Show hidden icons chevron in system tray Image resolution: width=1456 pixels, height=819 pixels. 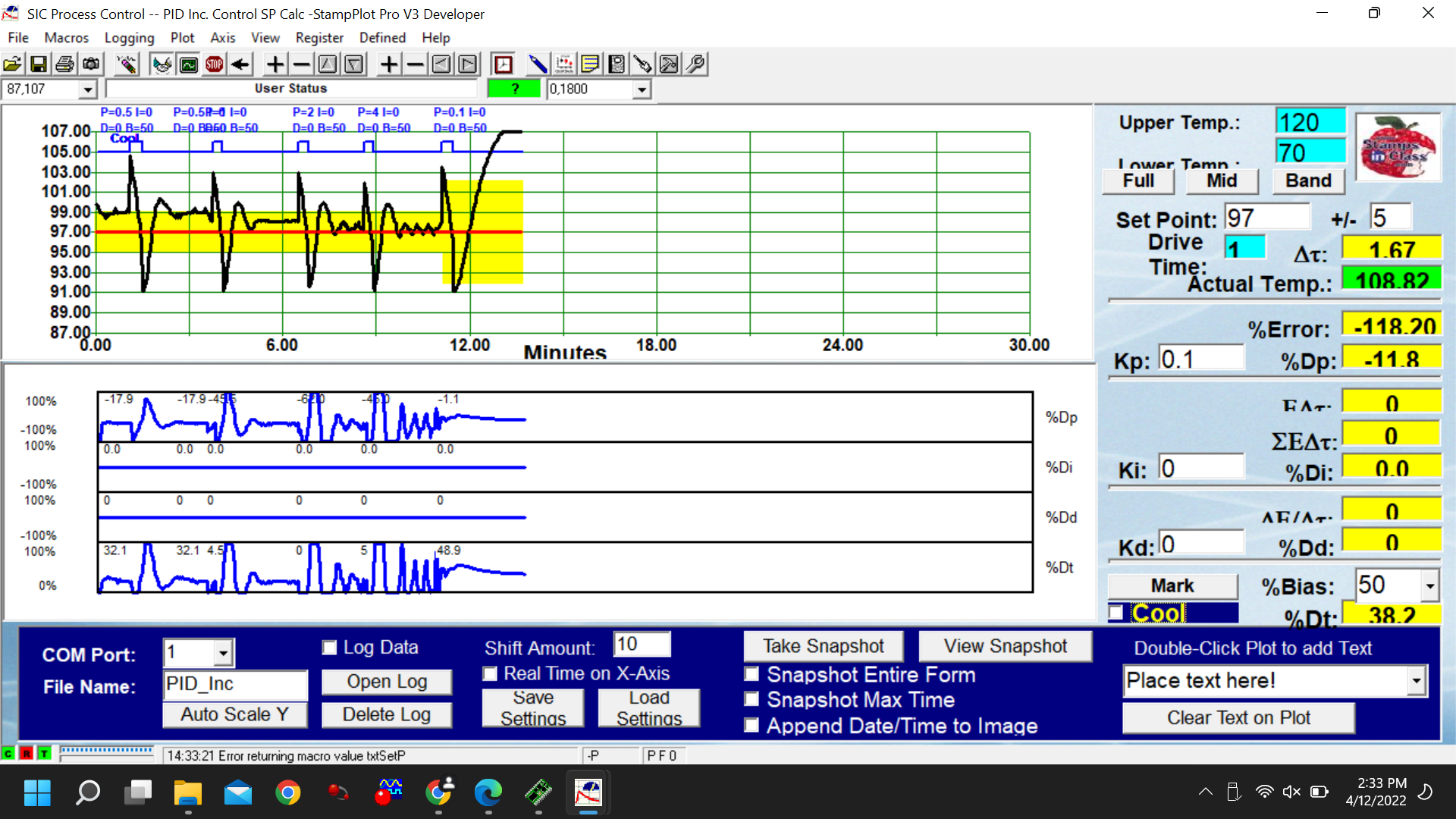1205,792
